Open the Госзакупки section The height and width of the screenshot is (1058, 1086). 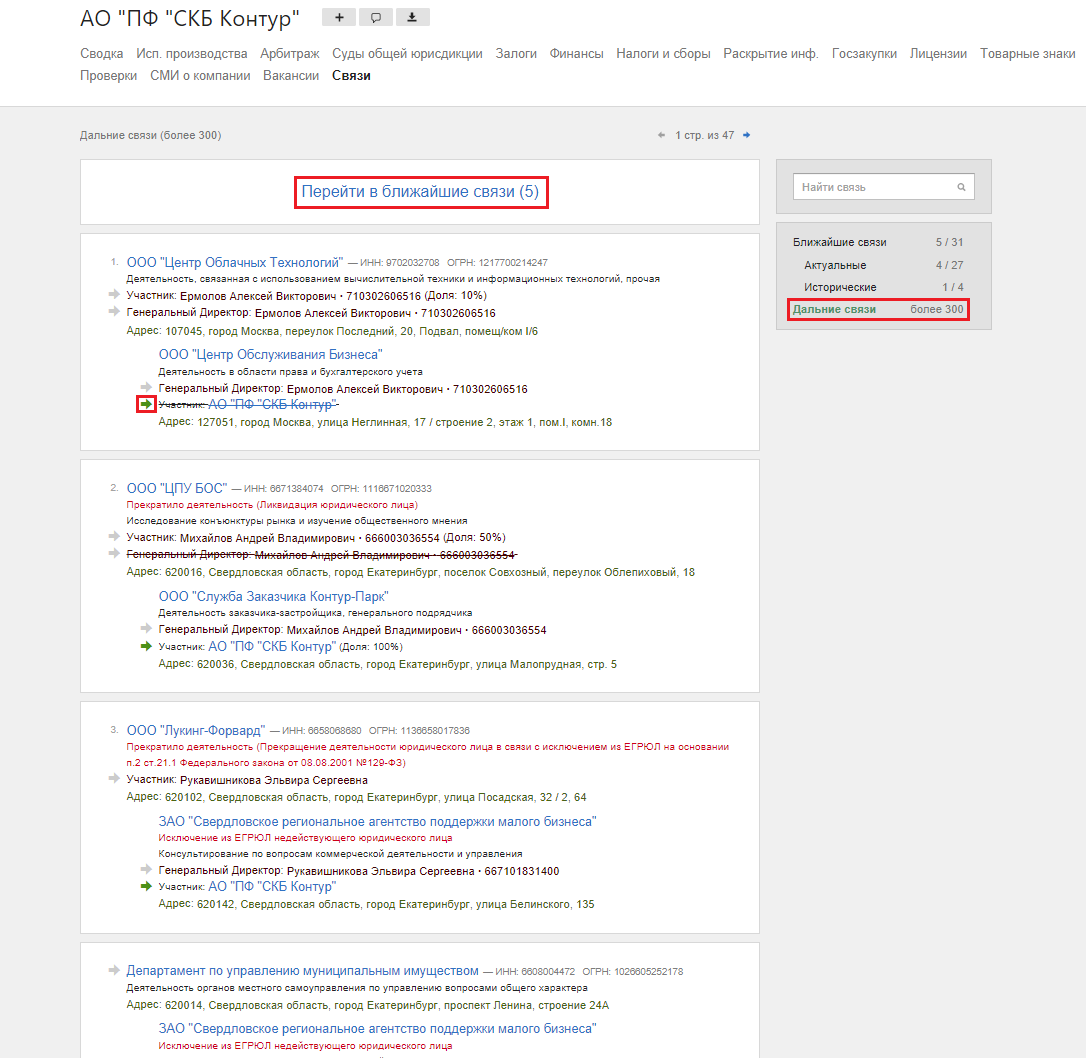coord(864,54)
